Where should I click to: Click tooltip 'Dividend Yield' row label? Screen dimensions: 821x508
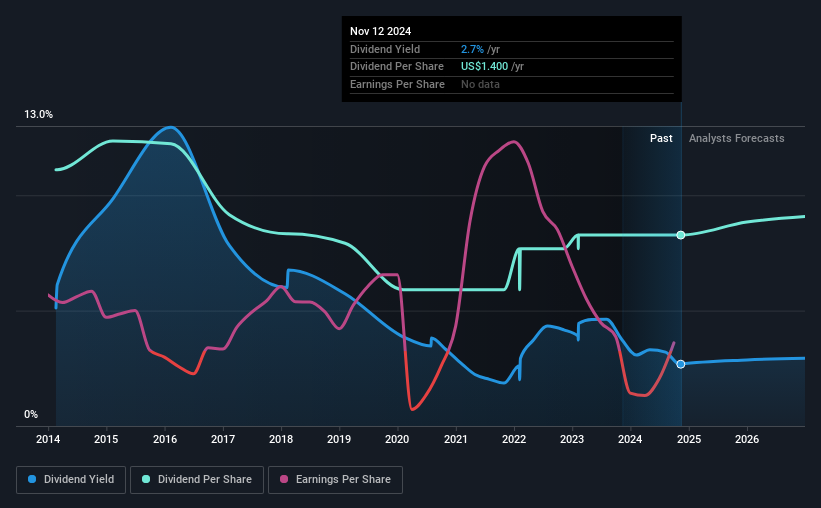[385, 49]
